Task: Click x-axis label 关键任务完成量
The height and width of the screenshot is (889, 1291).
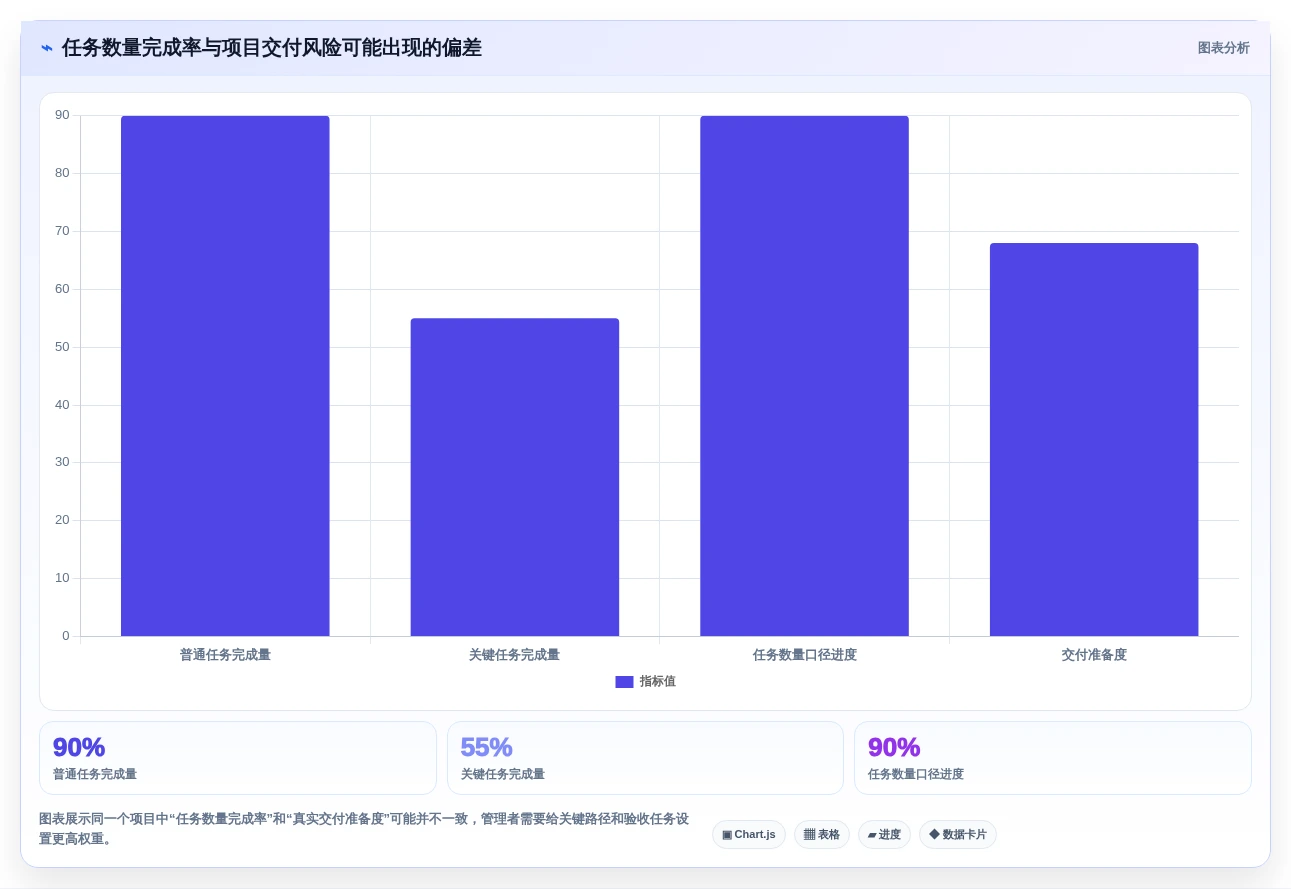Action: 515,655
